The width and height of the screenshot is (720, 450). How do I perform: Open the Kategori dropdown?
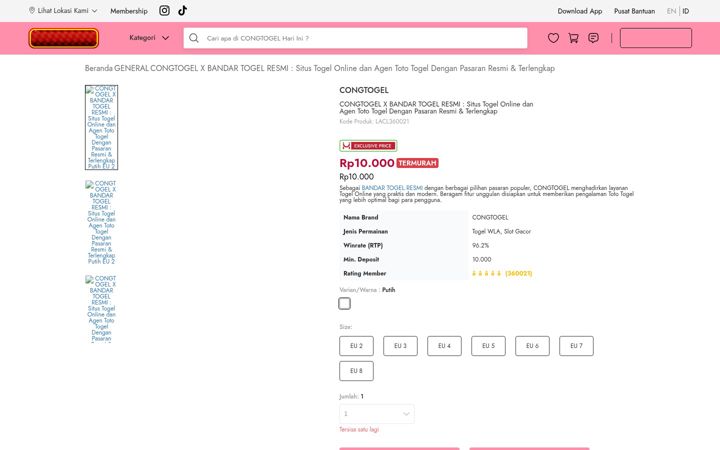click(x=149, y=38)
